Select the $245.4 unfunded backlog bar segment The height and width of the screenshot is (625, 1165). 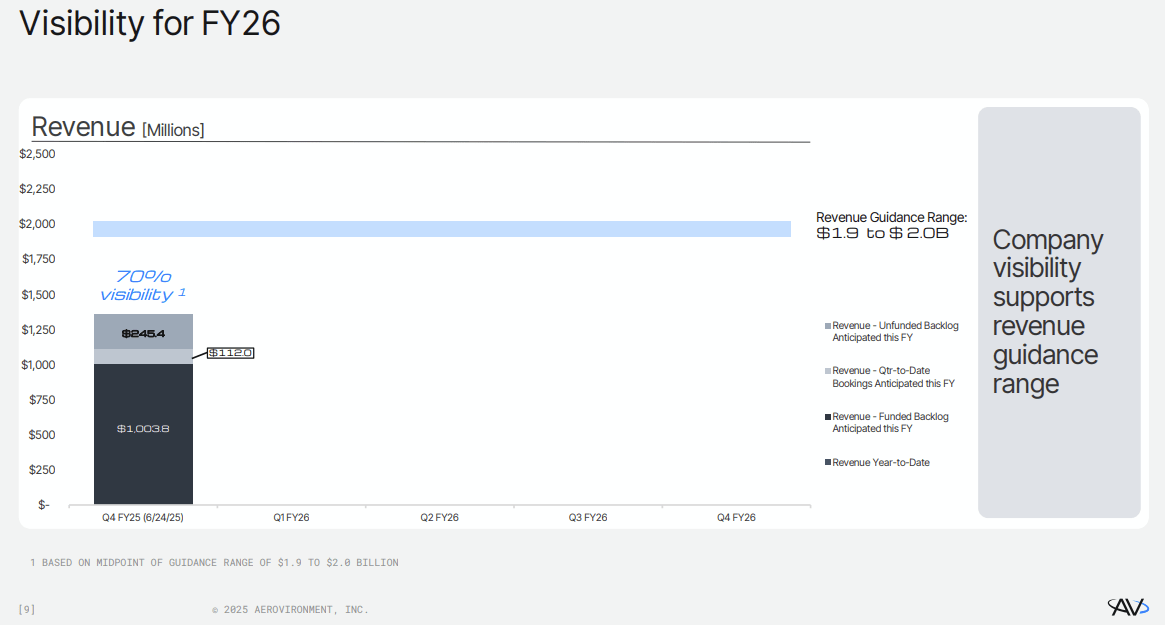[143, 332]
